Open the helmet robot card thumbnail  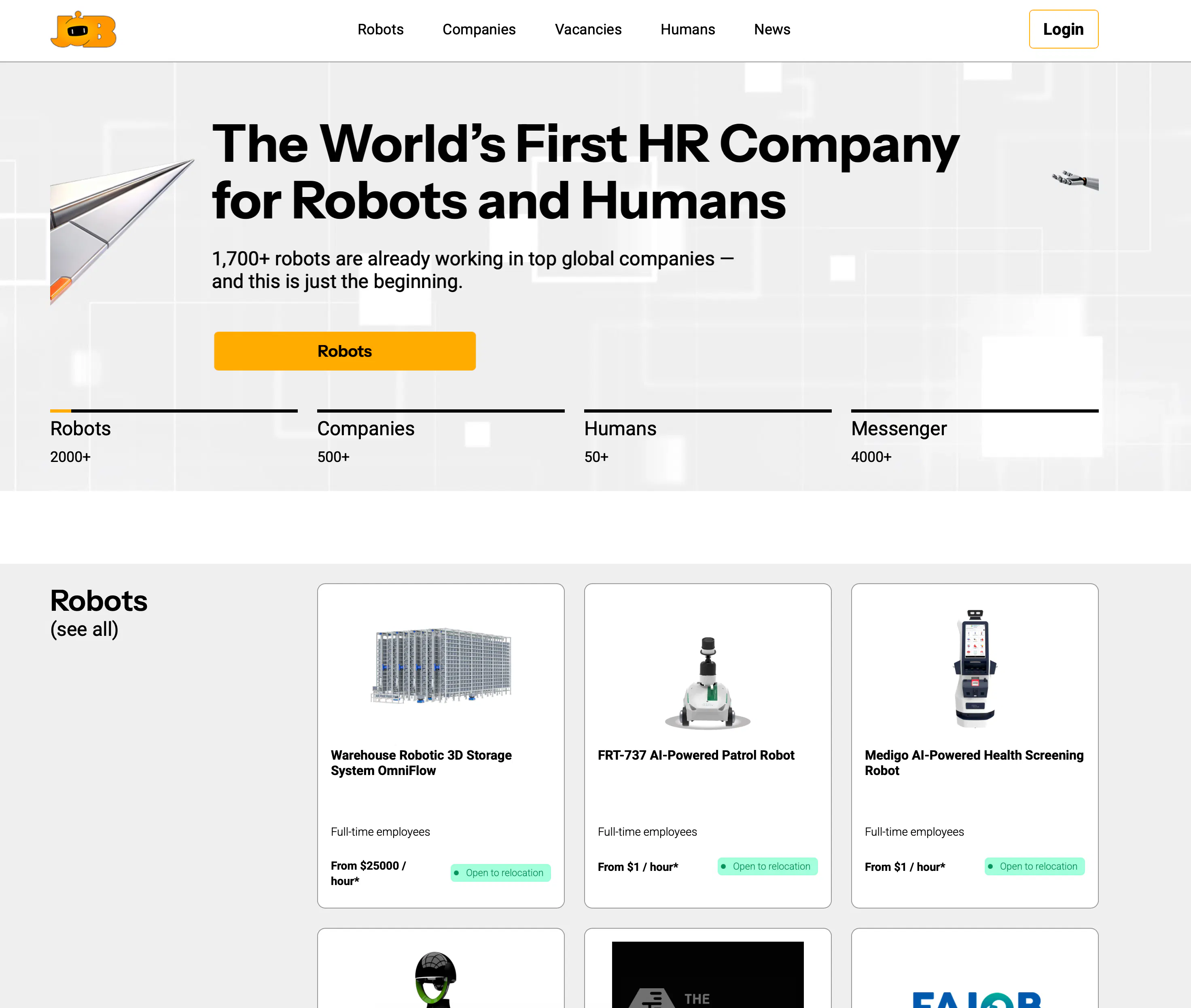(x=435, y=979)
